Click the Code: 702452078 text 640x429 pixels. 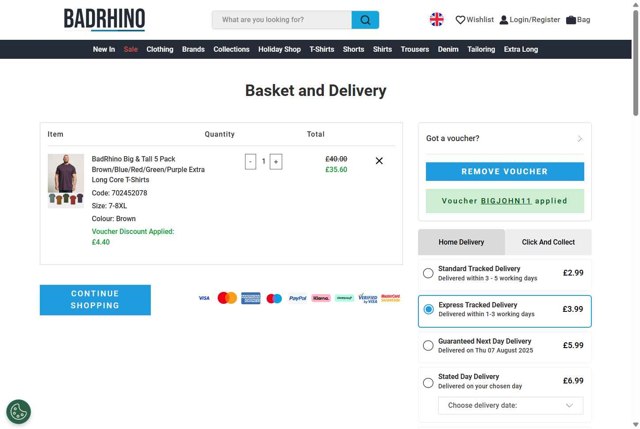(x=119, y=193)
